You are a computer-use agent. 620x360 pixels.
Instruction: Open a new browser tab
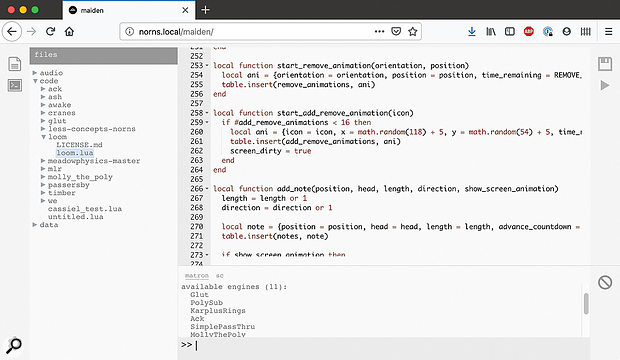205,10
